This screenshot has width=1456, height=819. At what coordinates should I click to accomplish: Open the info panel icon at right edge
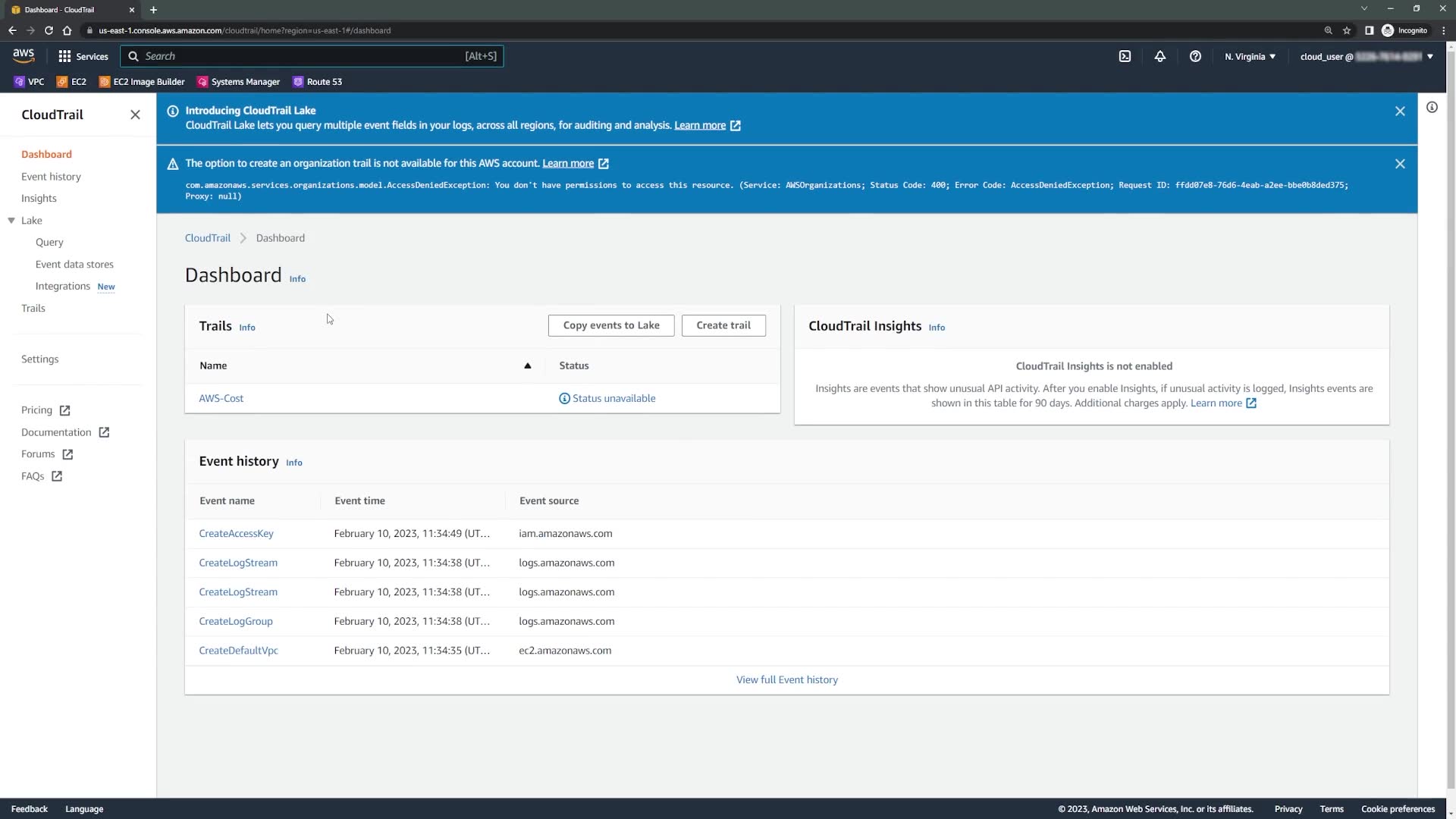pos(1432,108)
